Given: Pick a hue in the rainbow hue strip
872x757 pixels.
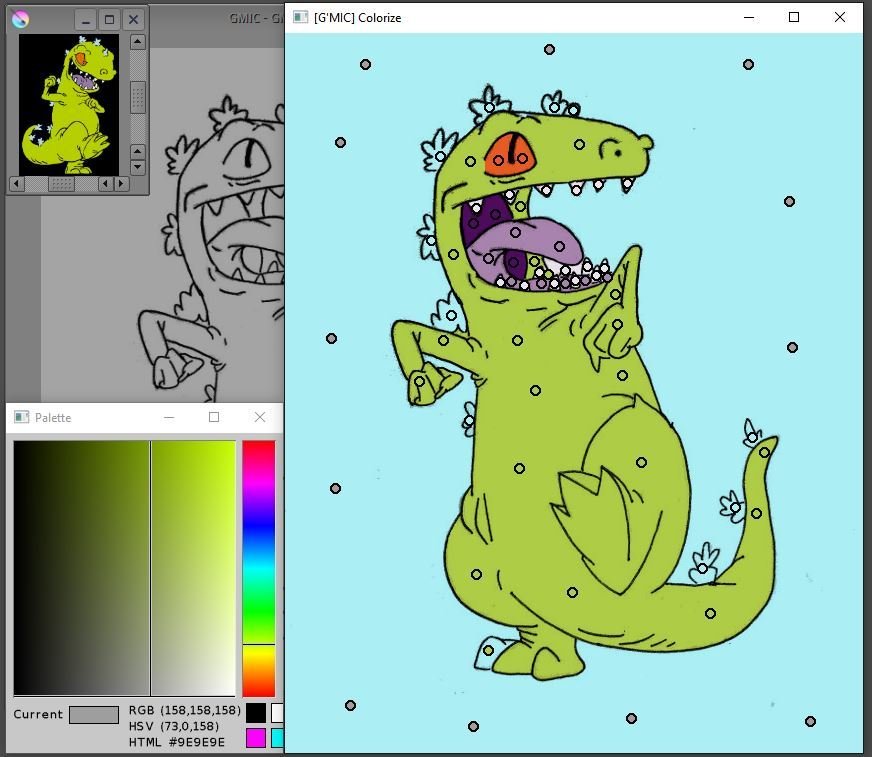Looking at the screenshot, I should pos(259,568).
